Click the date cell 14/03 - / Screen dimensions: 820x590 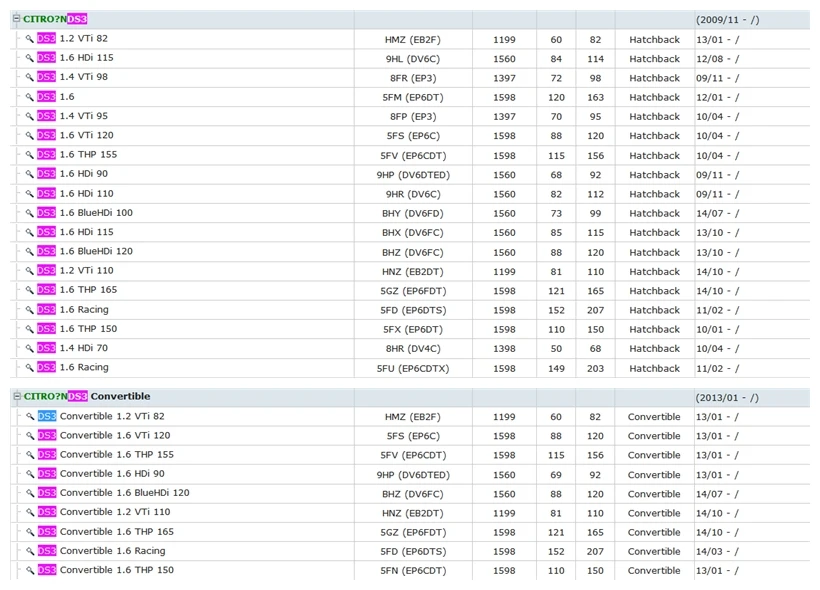(x=717, y=551)
